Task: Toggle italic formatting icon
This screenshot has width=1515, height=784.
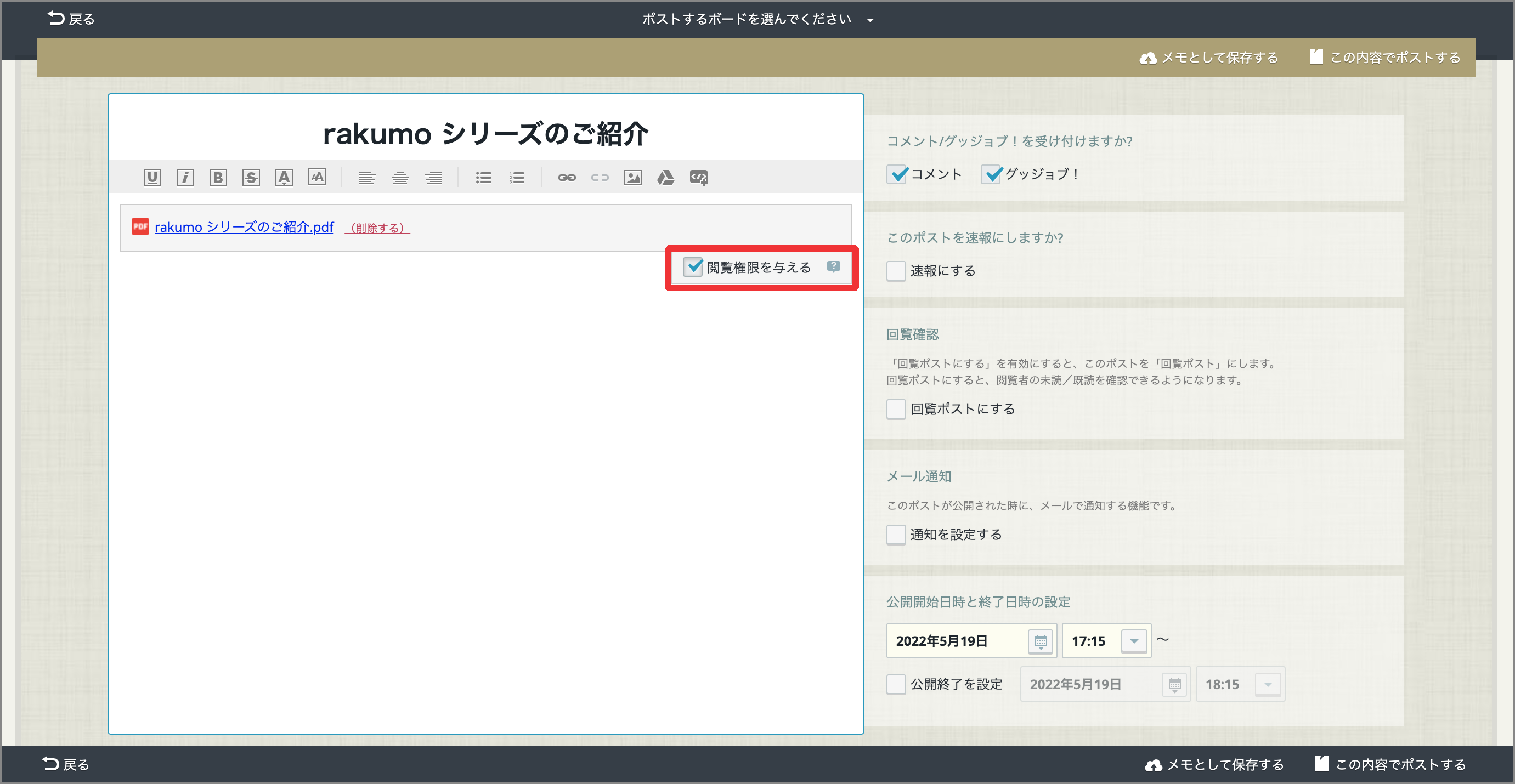Action: coord(185,178)
